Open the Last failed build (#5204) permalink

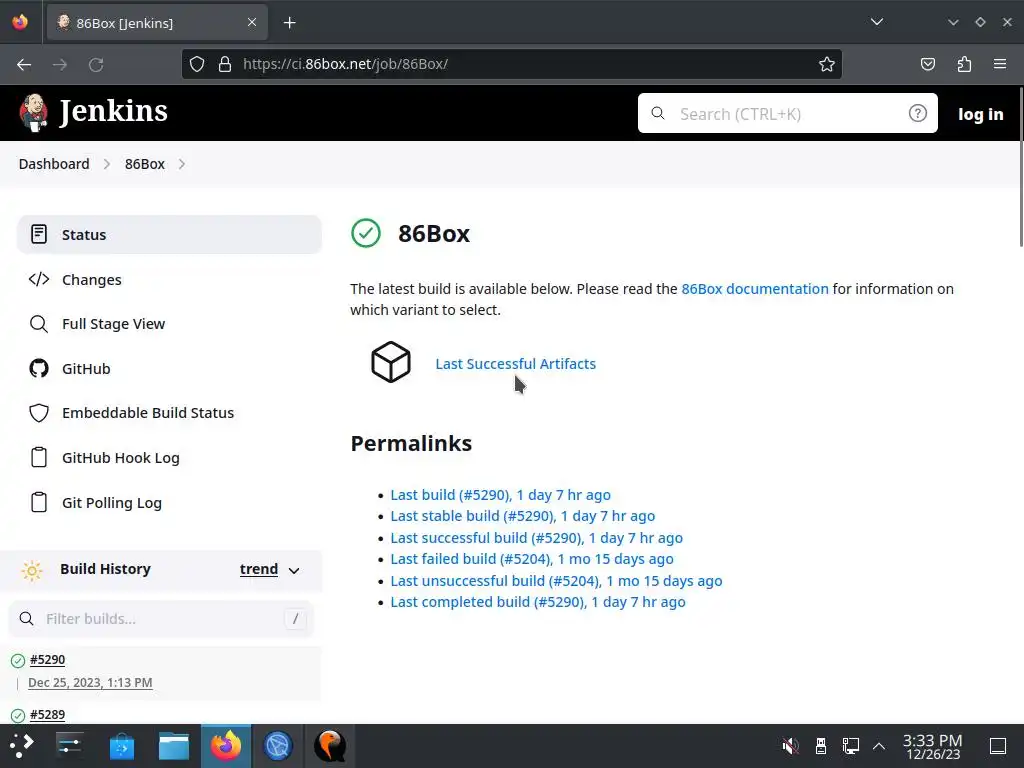(532, 559)
